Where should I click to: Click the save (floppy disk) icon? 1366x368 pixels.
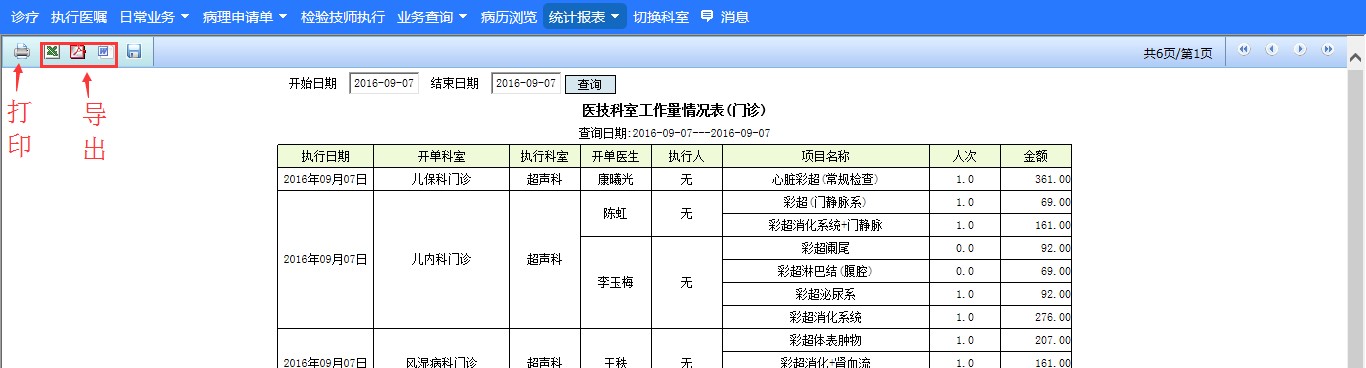pyautogui.click(x=134, y=51)
